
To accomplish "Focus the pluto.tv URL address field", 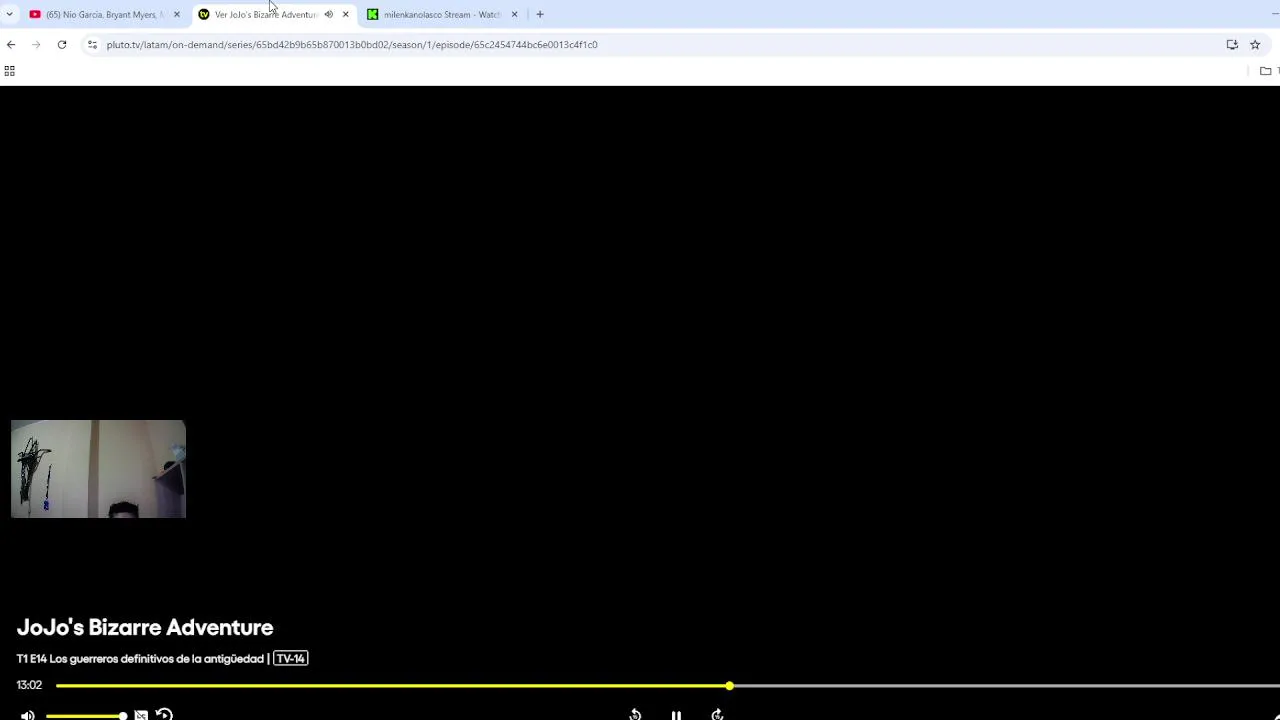I will pos(352,44).
